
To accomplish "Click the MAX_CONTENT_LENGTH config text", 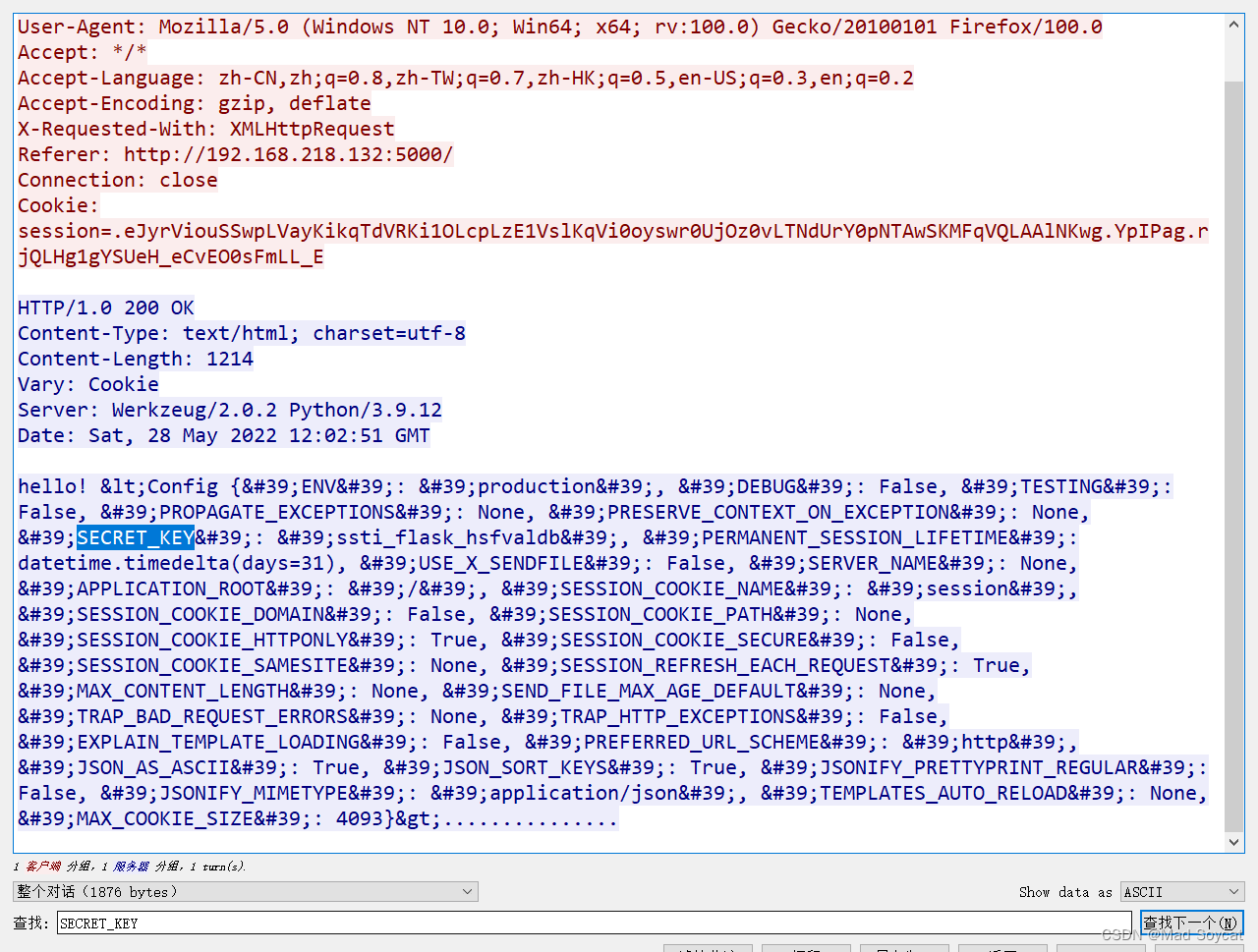I will (183, 691).
